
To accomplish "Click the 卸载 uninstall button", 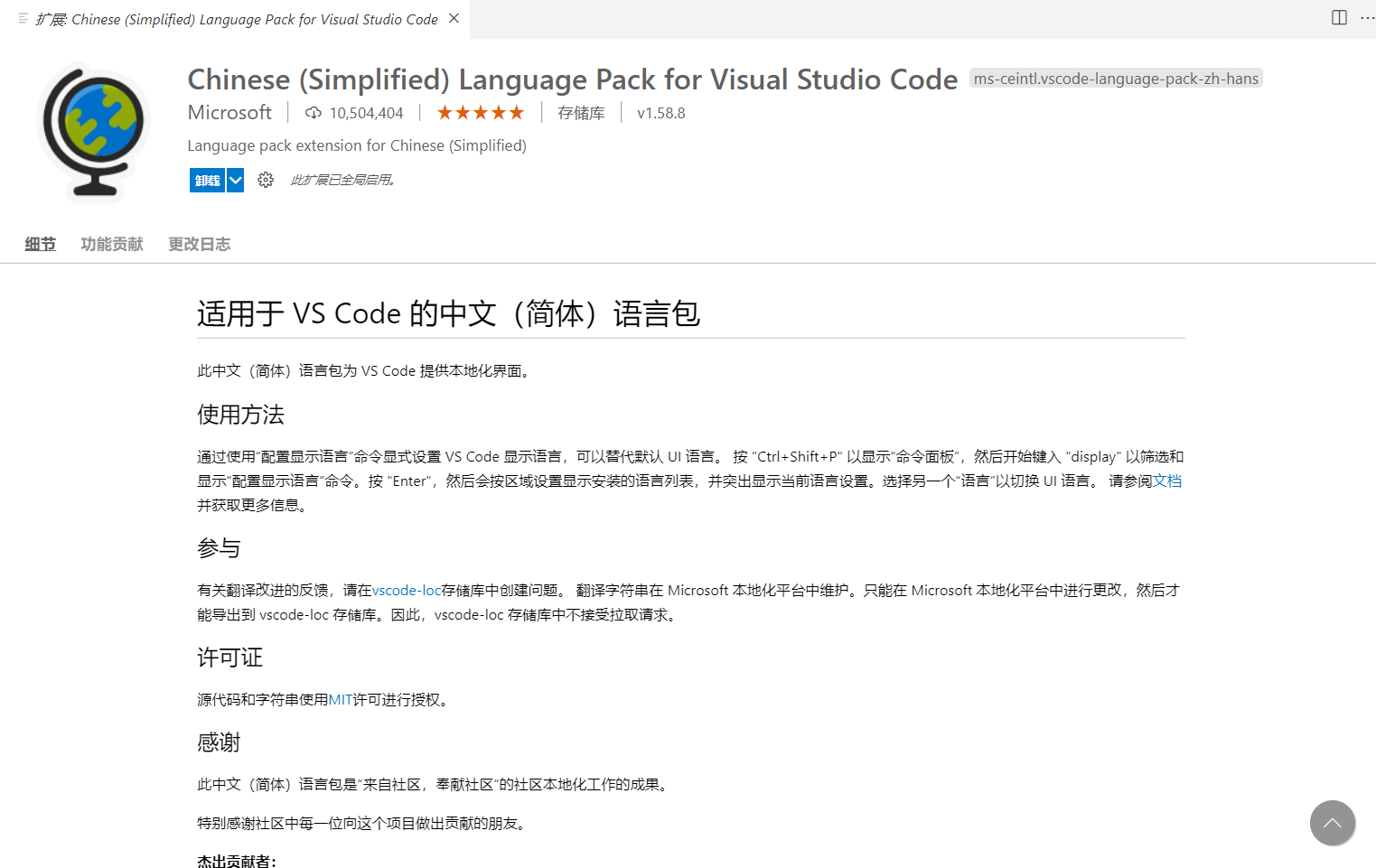I will tap(207, 181).
